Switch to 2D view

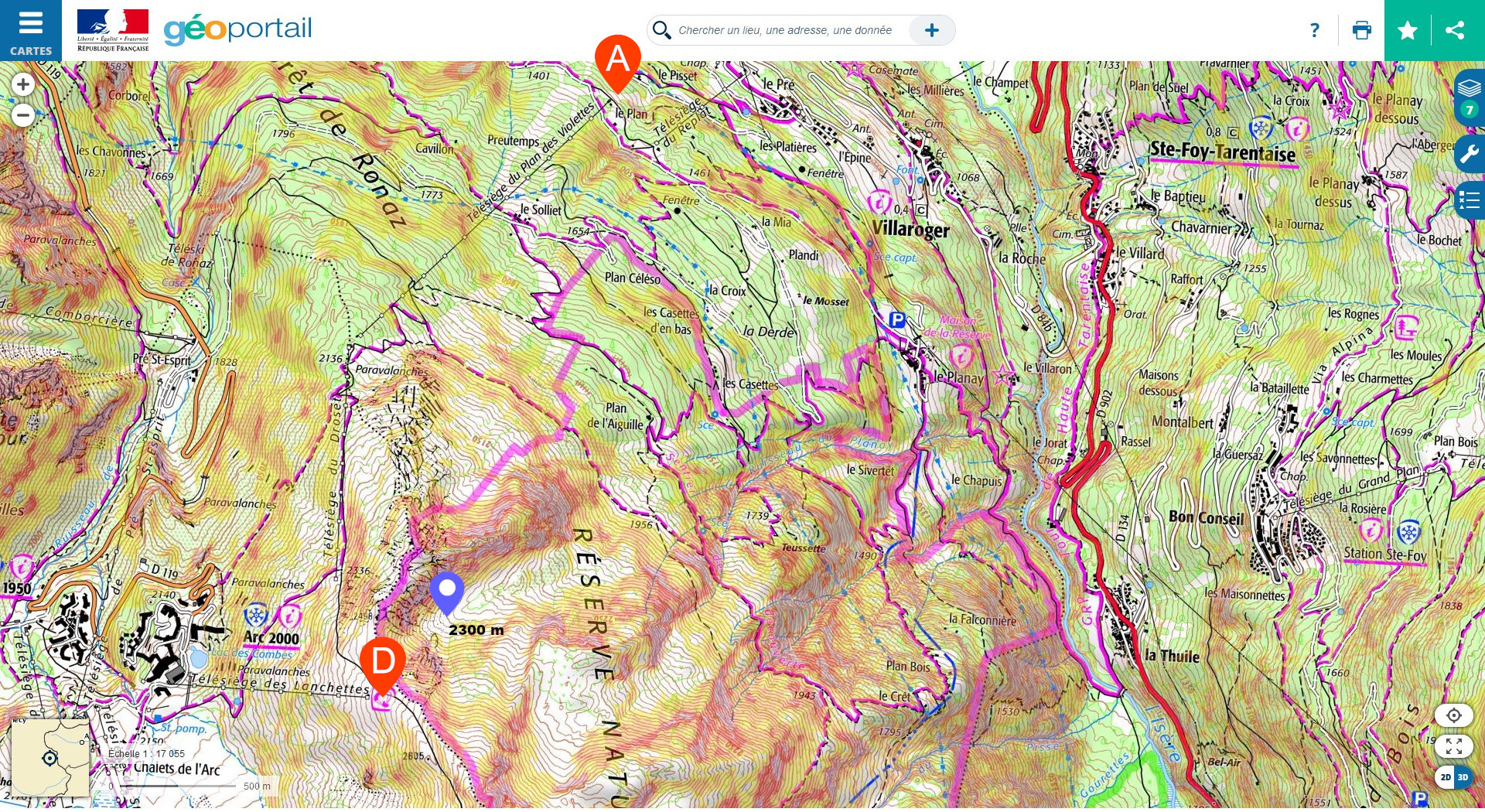pyautogui.click(x=1446, y=777)
